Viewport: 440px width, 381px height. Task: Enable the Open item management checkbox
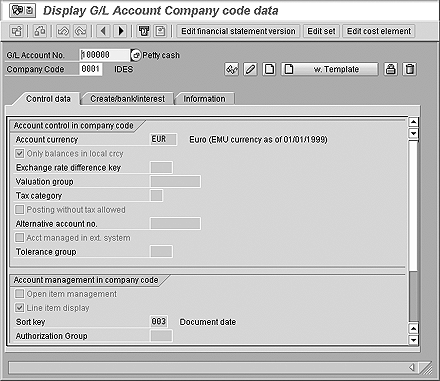[20, 294]
